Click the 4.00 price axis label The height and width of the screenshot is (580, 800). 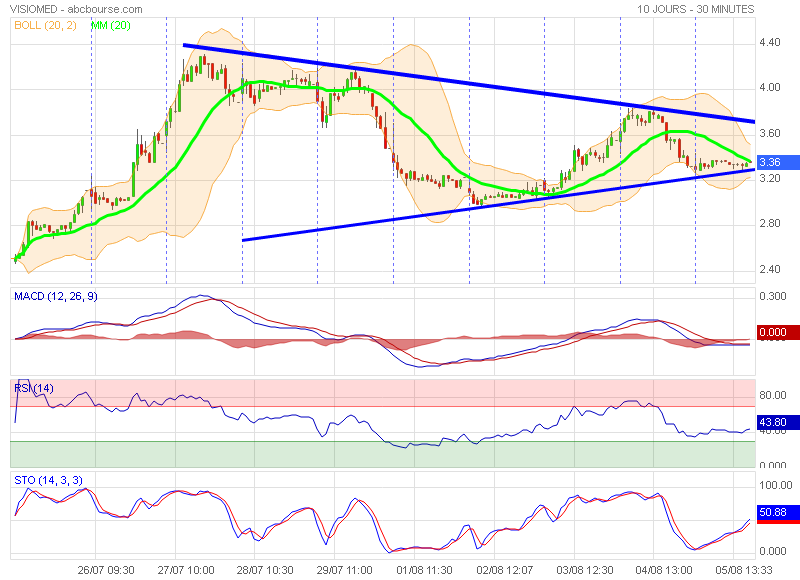(x=770, y=88)
